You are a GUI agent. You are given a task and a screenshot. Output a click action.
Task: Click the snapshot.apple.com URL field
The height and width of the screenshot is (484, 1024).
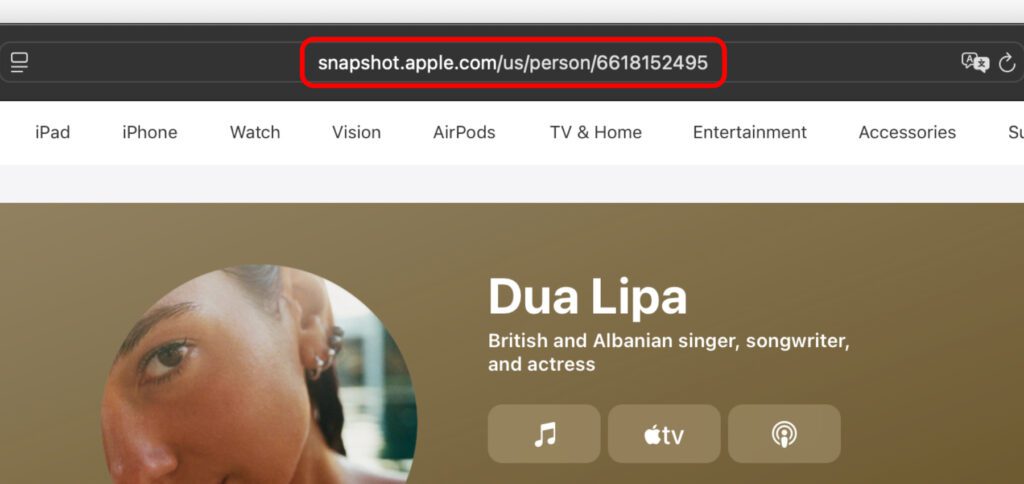click(513, 63)
